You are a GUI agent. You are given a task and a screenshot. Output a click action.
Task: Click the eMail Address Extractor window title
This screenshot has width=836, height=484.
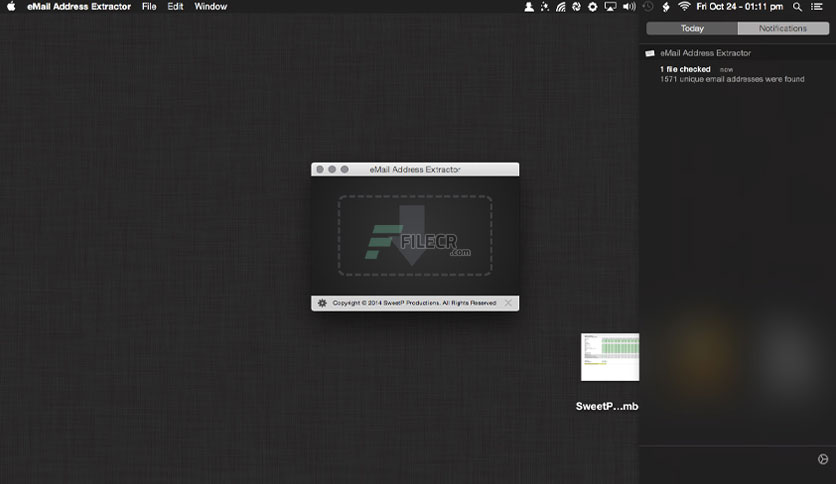[x=415, y=170]
